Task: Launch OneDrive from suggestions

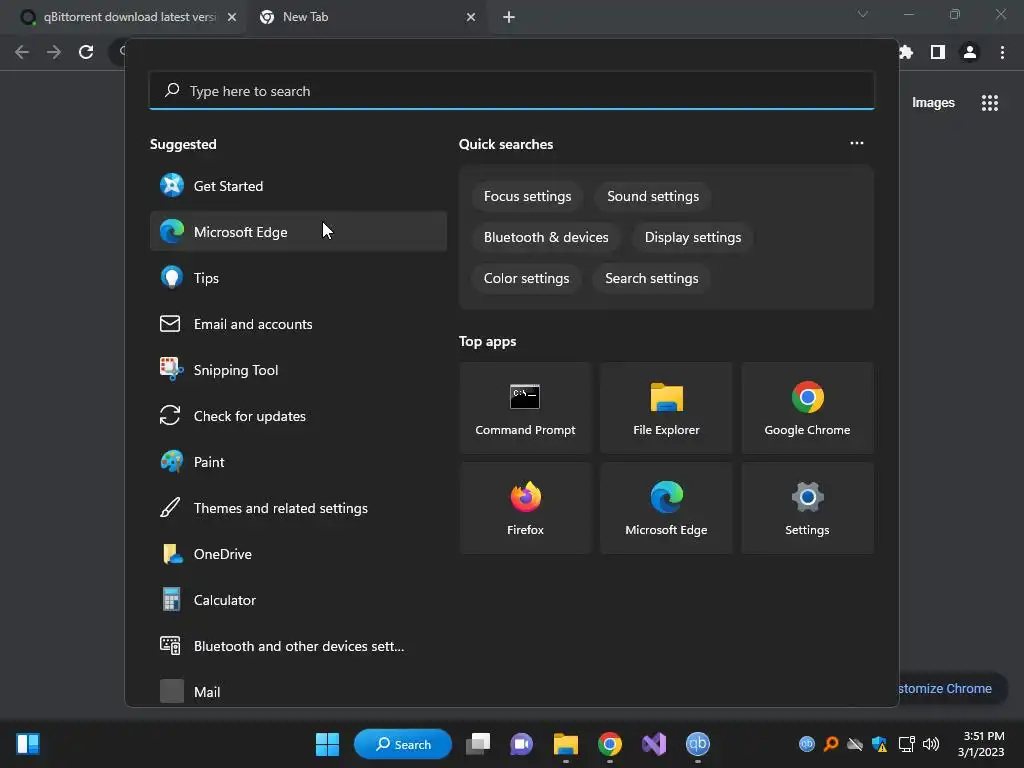Action: point(298,554)
